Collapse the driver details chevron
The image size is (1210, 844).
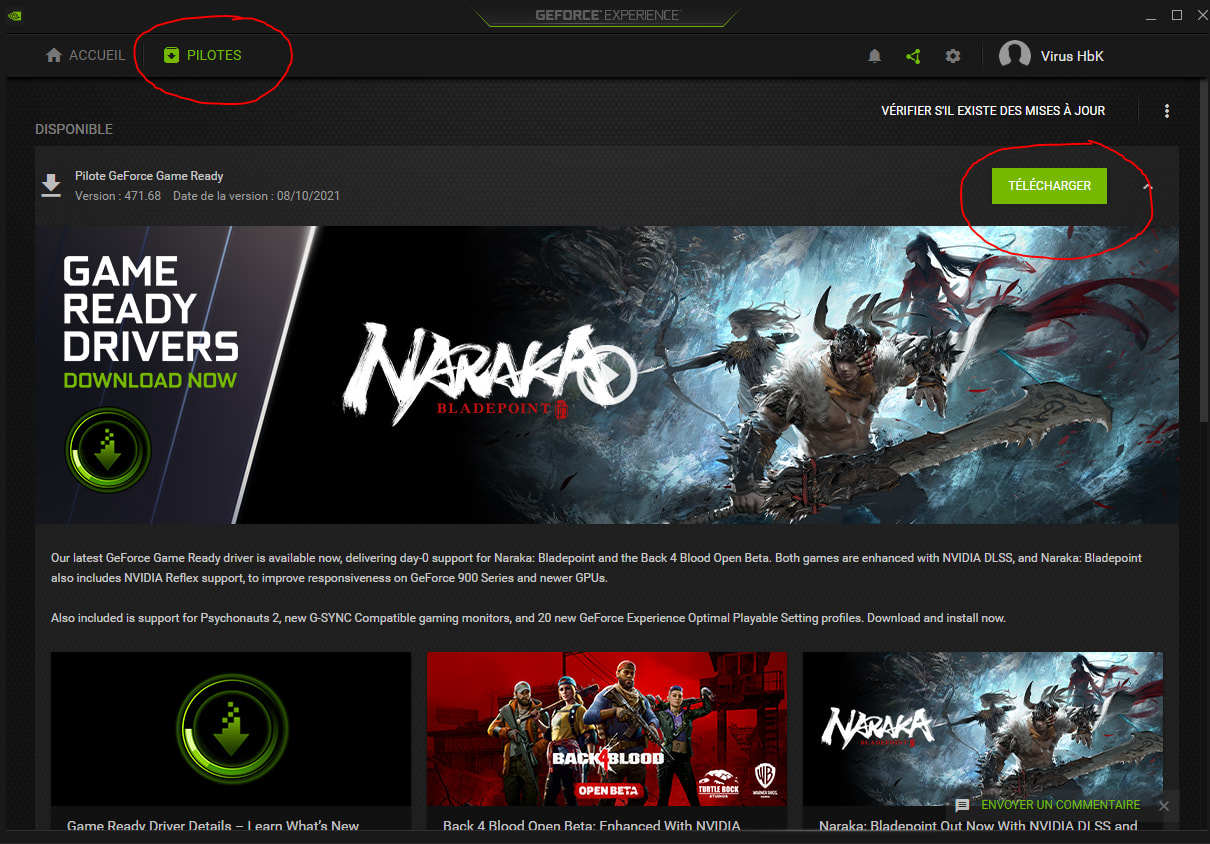(x=1148, y=186)
